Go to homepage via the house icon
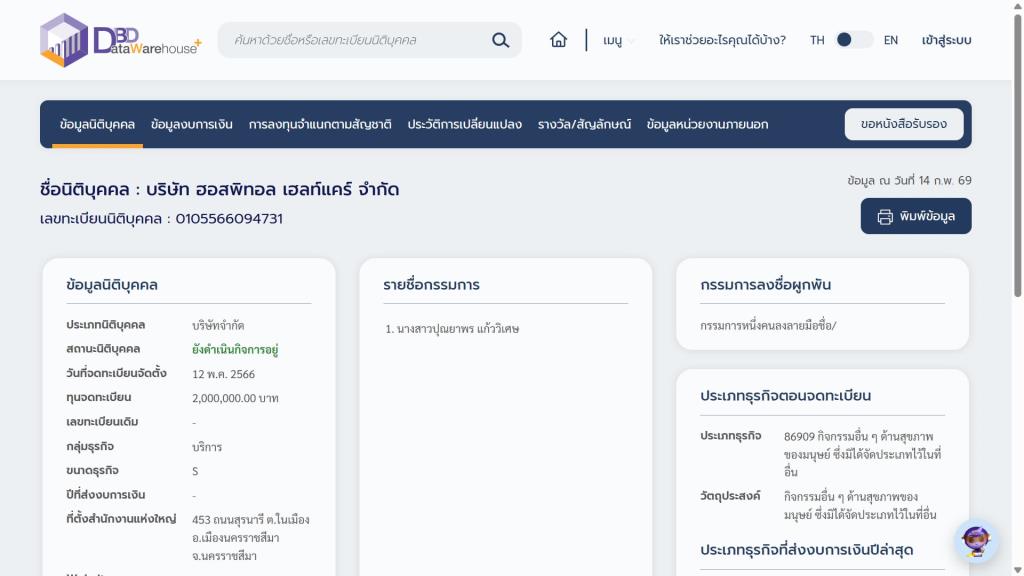The image size is (1024, 576). tap(558, 40)
